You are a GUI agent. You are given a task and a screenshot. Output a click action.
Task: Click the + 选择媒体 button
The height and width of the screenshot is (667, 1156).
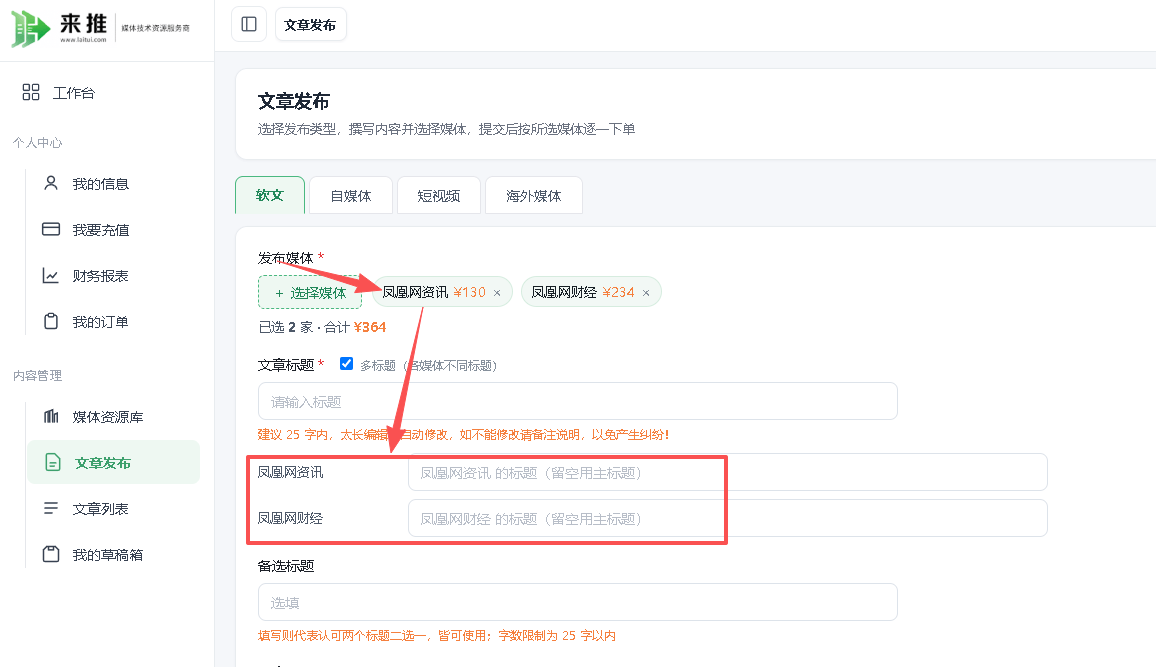click(310, 293)
